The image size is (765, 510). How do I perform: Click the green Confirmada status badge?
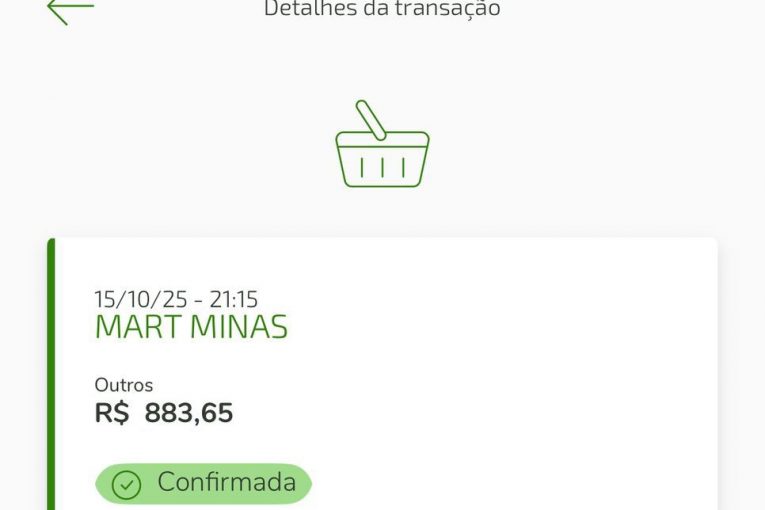203,484
